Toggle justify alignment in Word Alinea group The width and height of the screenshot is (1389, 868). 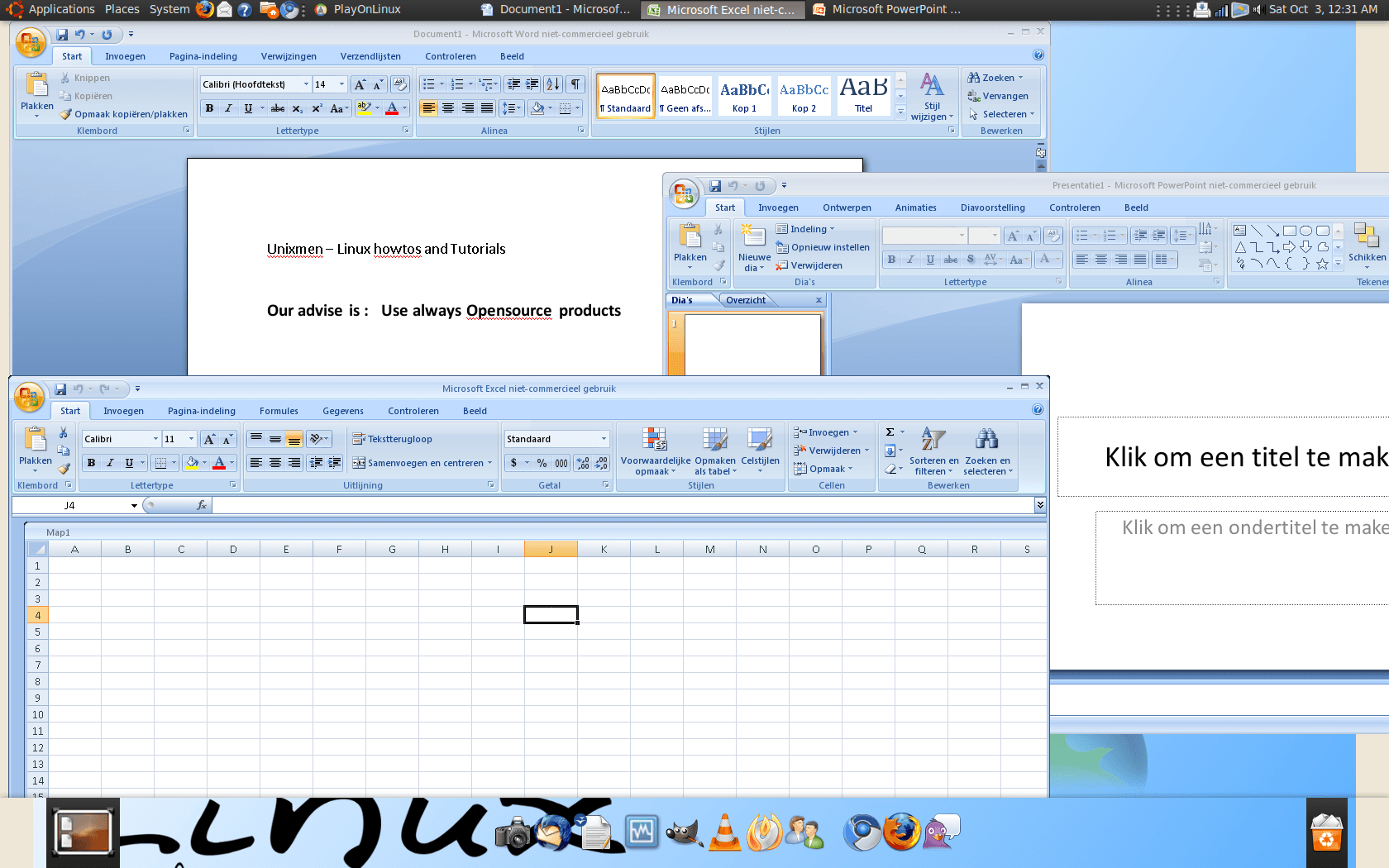point(487,108)
